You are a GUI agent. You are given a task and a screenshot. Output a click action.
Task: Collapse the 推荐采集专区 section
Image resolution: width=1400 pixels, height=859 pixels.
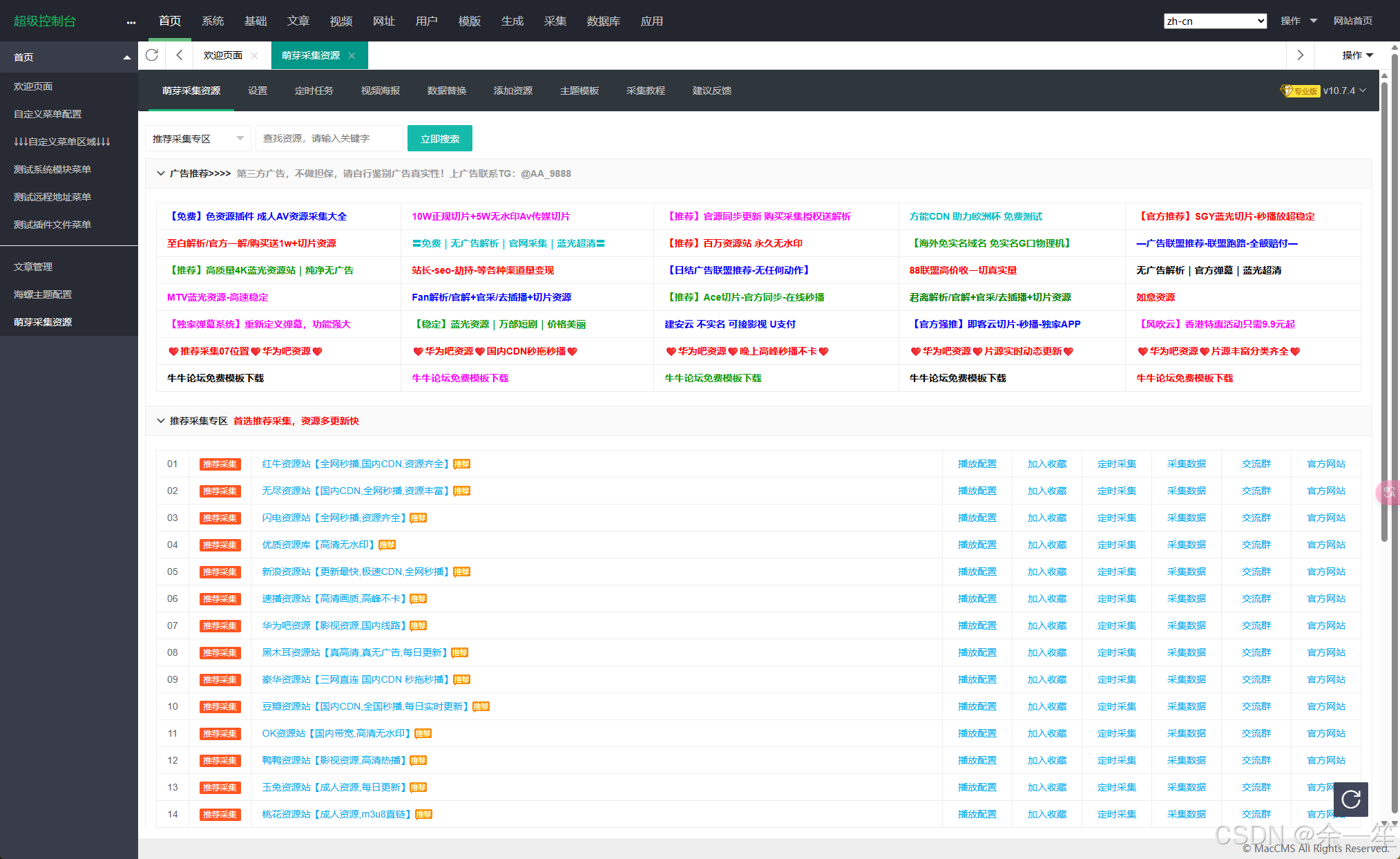click(x=161, y=421)
